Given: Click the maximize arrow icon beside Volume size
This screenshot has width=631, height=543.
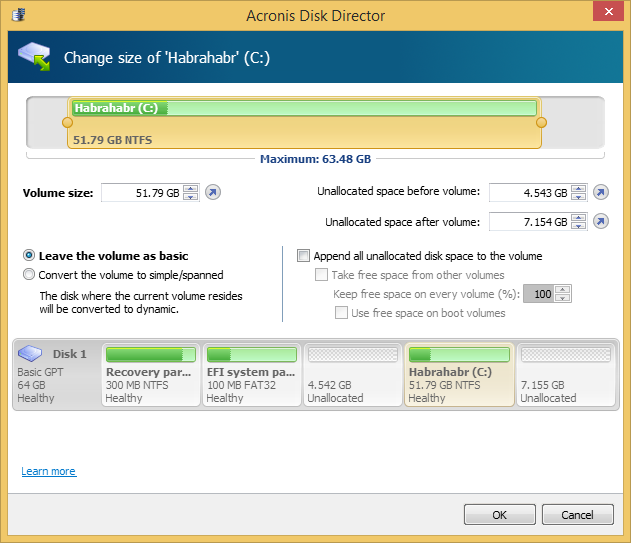Looking at the screenshot, I should tap(213, 193).
